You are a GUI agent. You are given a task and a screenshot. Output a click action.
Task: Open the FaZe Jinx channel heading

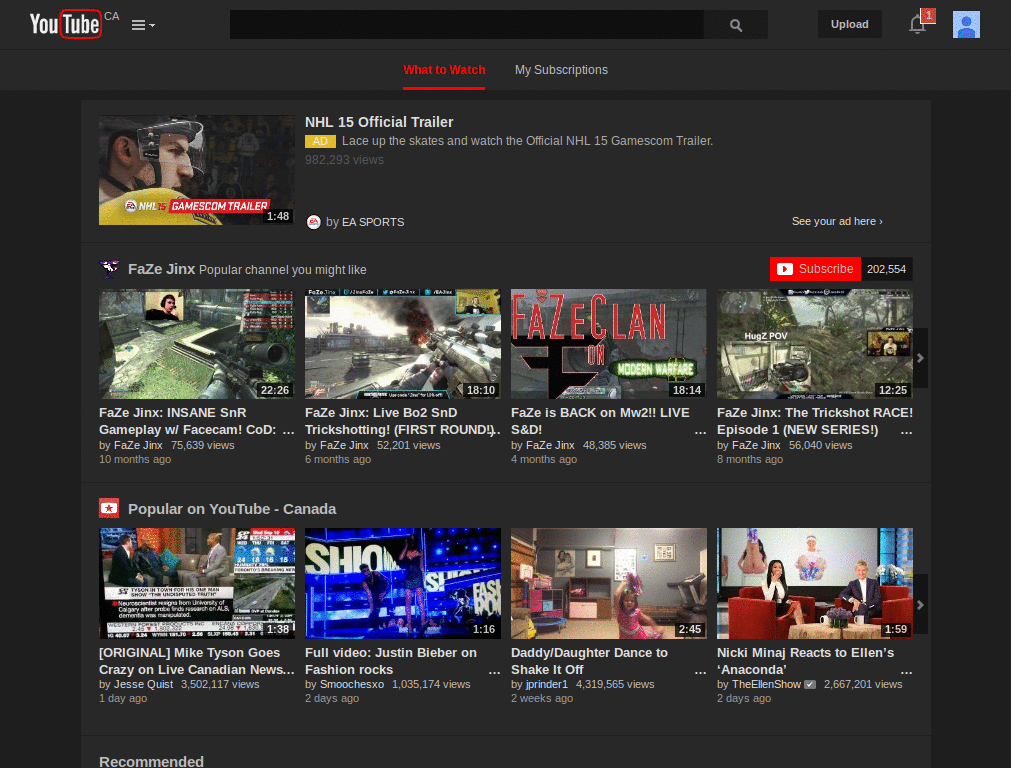click(x=161, y=269)
